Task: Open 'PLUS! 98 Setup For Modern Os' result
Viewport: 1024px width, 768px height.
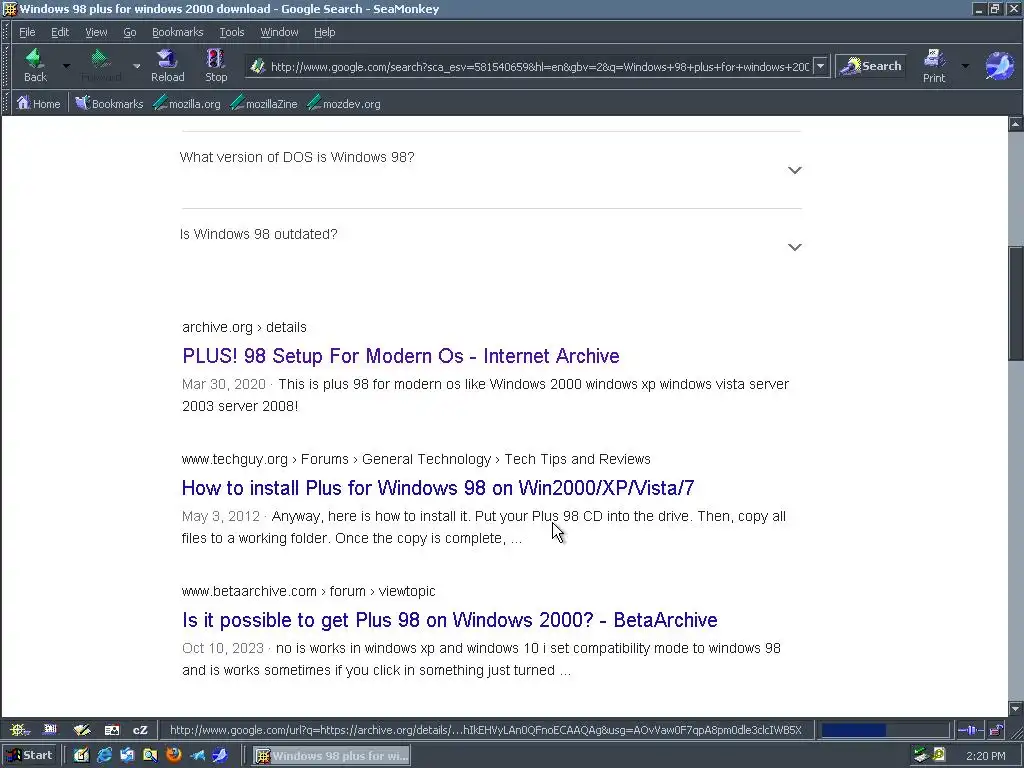Action: pyautogui.click(x=401, y=356)
